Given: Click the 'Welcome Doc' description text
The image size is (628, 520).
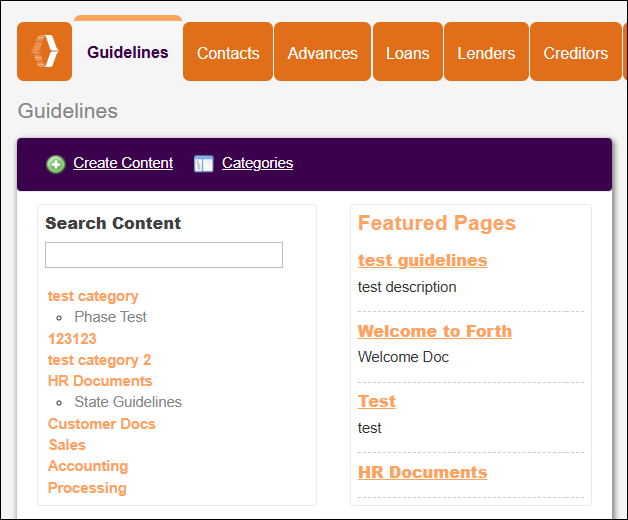Looking at the screenshot, I should pos(403,357).
